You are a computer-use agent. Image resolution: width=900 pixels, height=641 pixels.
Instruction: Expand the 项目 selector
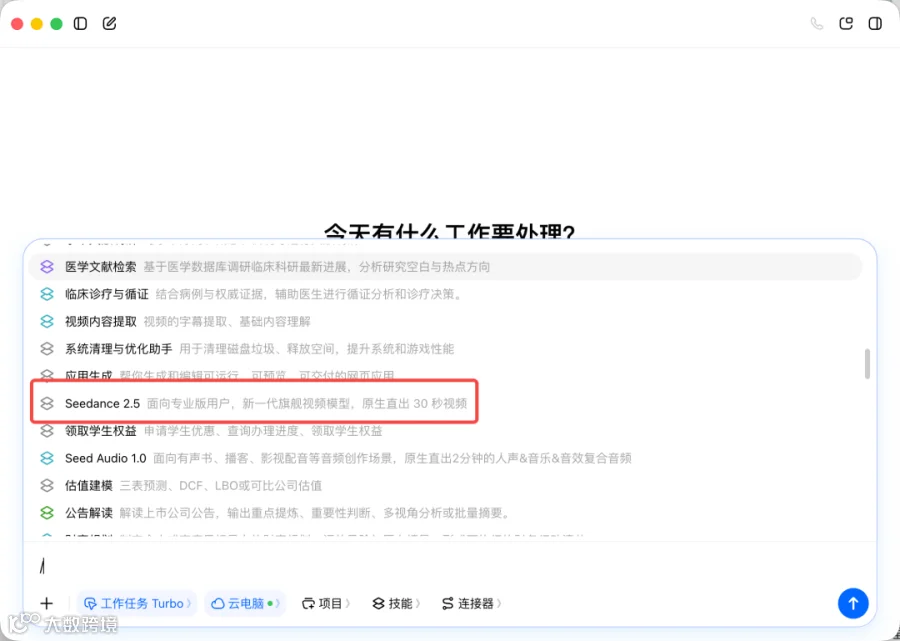tap(325, 603)
